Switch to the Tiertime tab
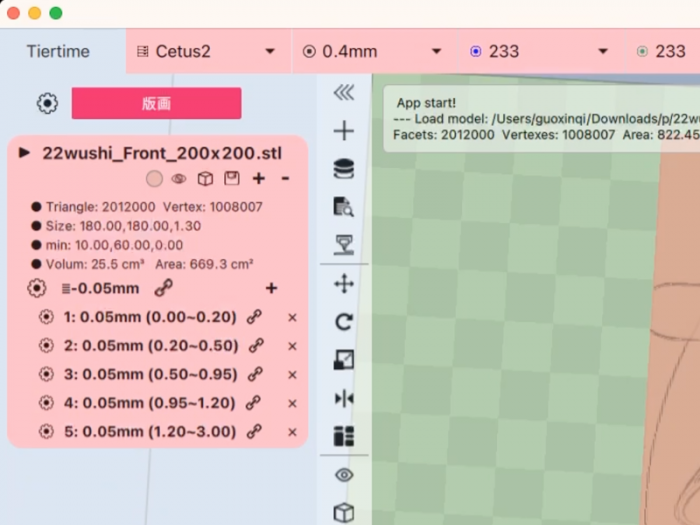This screenshot has width=700, height=525. tap(58, 51)
